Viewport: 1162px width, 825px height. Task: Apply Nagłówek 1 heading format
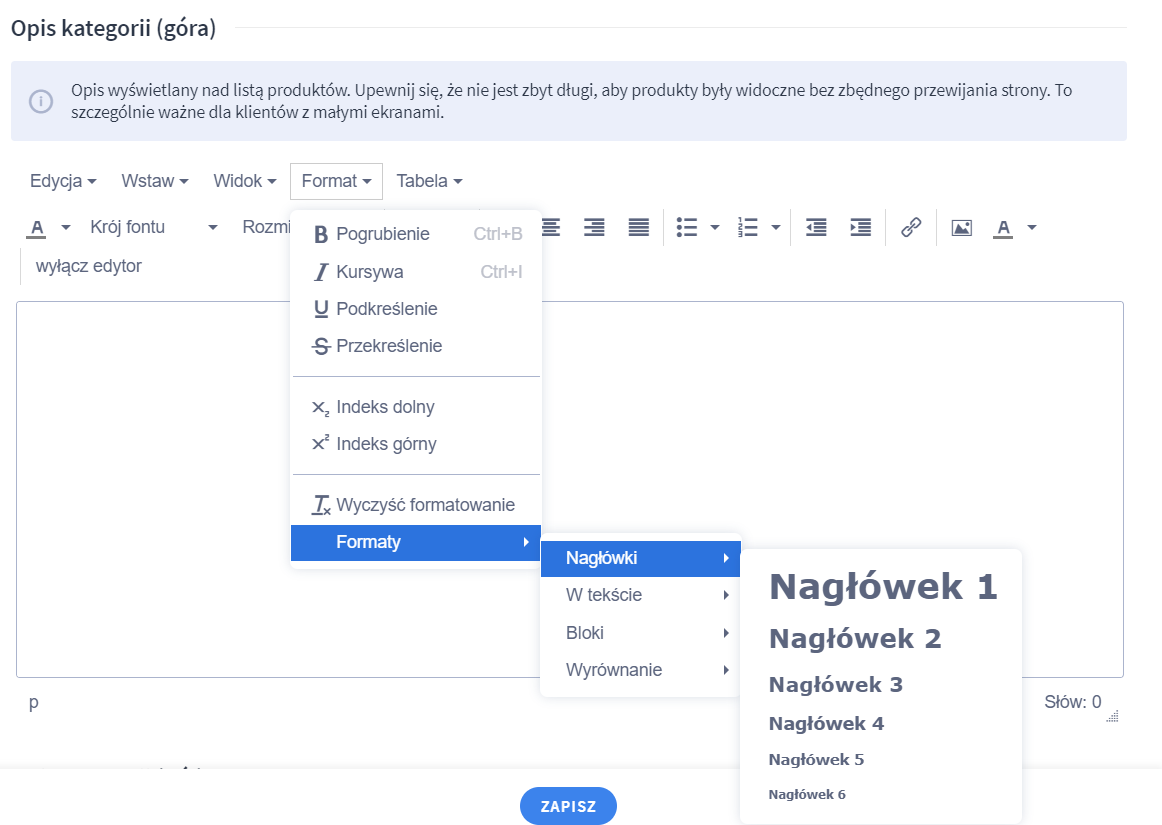[x=882, y=587]
